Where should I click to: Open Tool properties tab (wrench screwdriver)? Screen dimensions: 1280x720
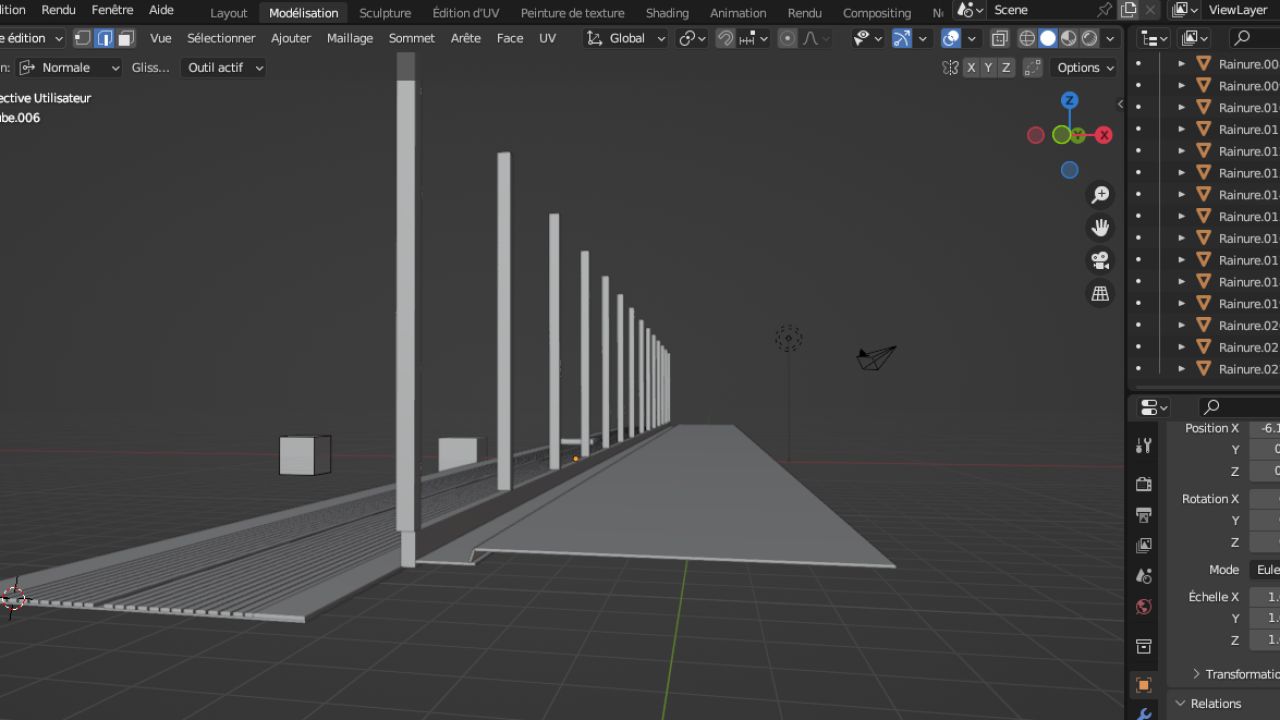point(1144,446)
